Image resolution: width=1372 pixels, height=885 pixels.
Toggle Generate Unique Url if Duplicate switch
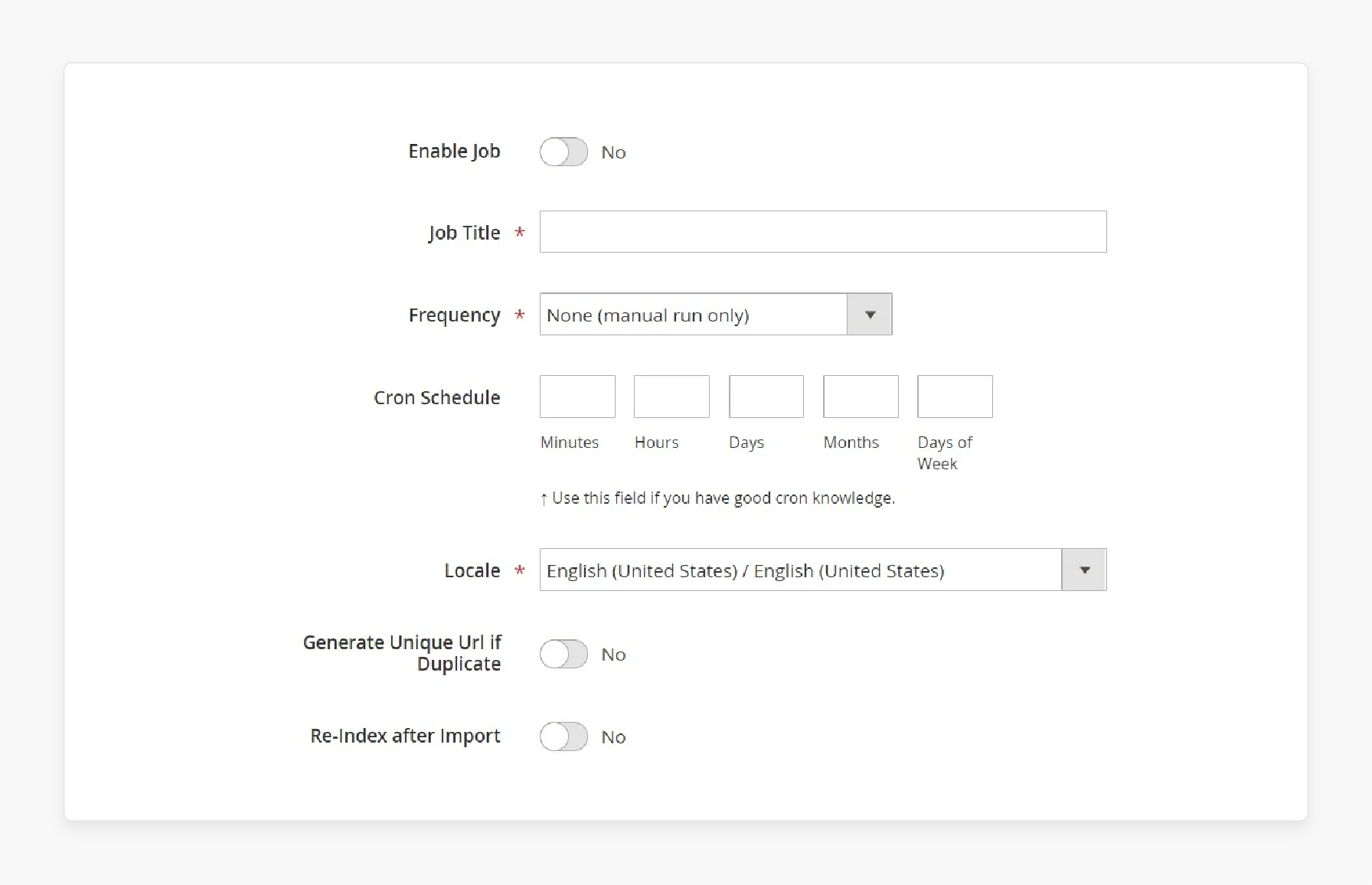563,654
